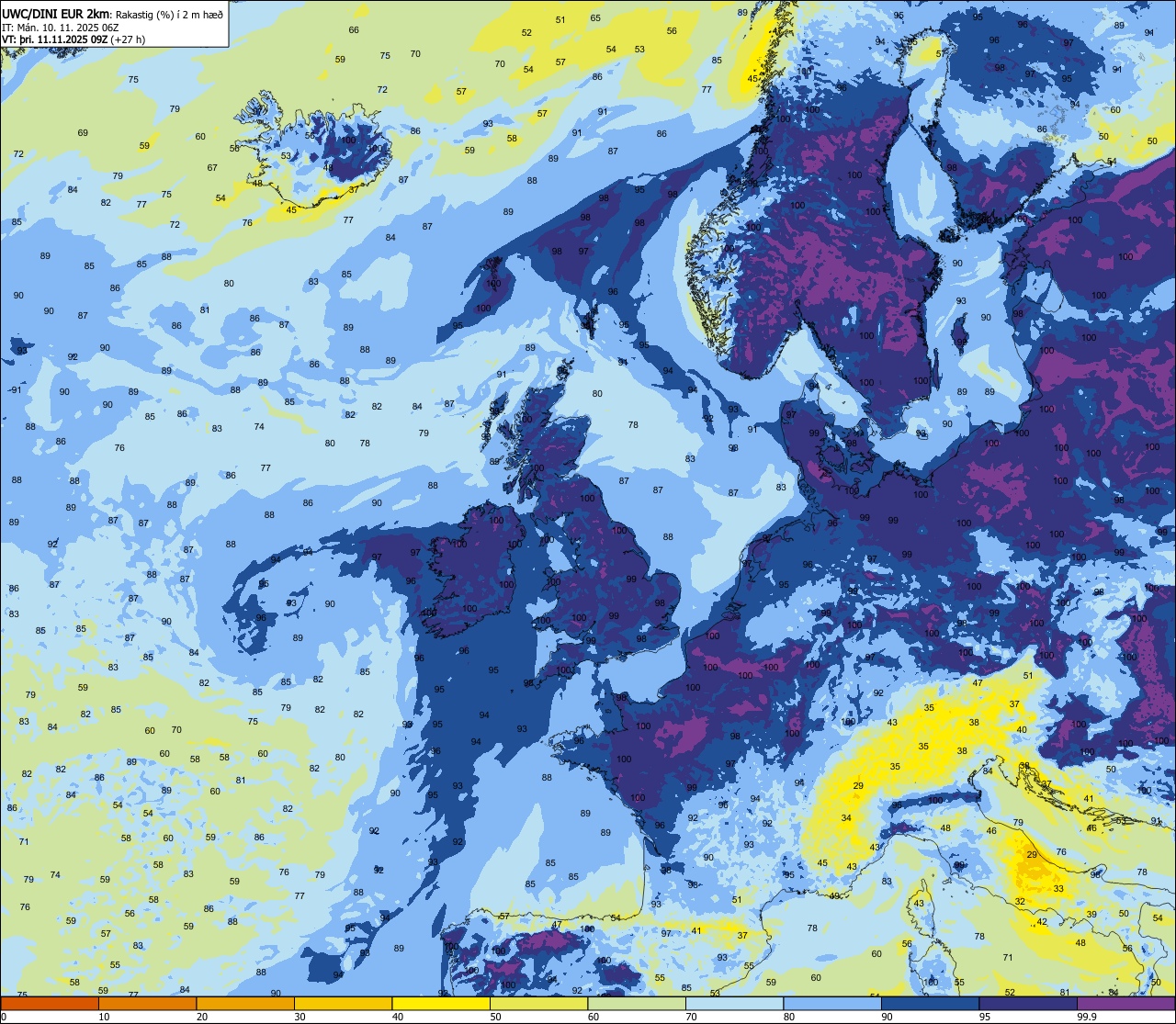
Task: Click the legend tick label 90
Action: (887, 1017)
